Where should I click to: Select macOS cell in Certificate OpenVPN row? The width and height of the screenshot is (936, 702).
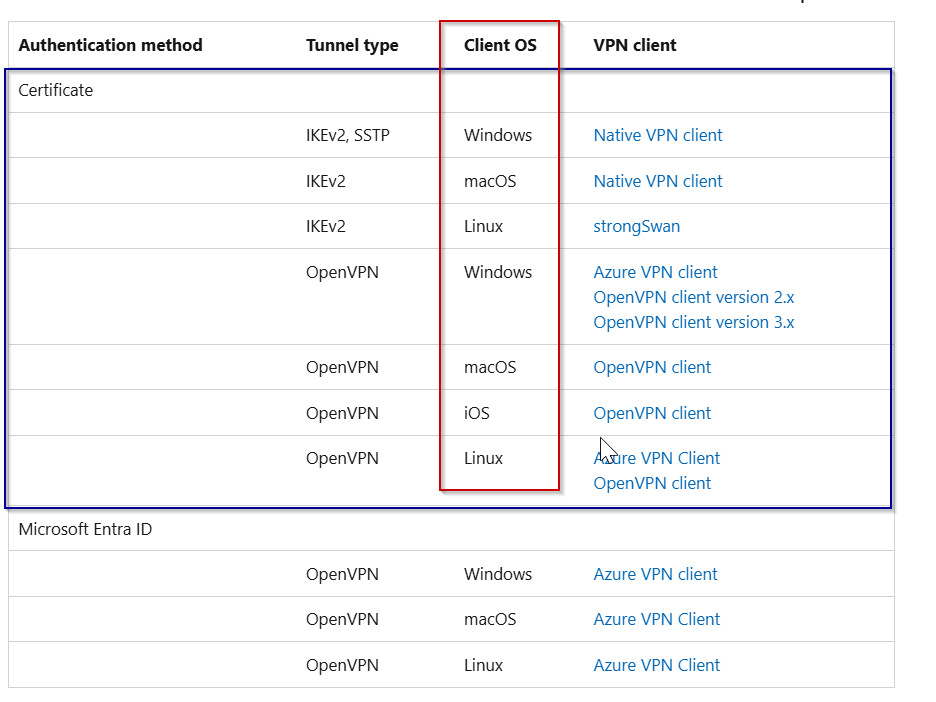click(x=490, y=367)
